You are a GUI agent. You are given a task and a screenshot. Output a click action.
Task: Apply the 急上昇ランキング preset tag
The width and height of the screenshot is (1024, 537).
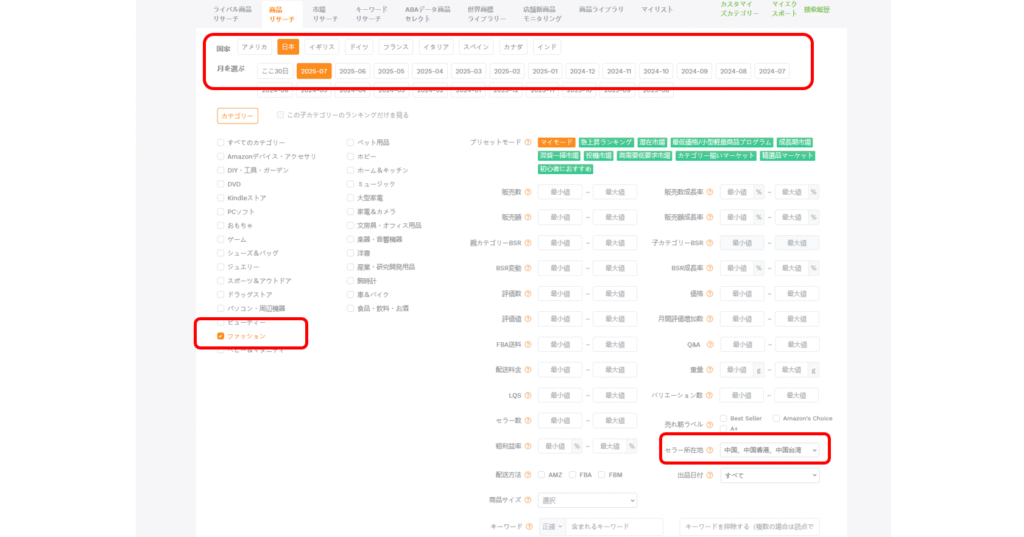pos(603,143)
